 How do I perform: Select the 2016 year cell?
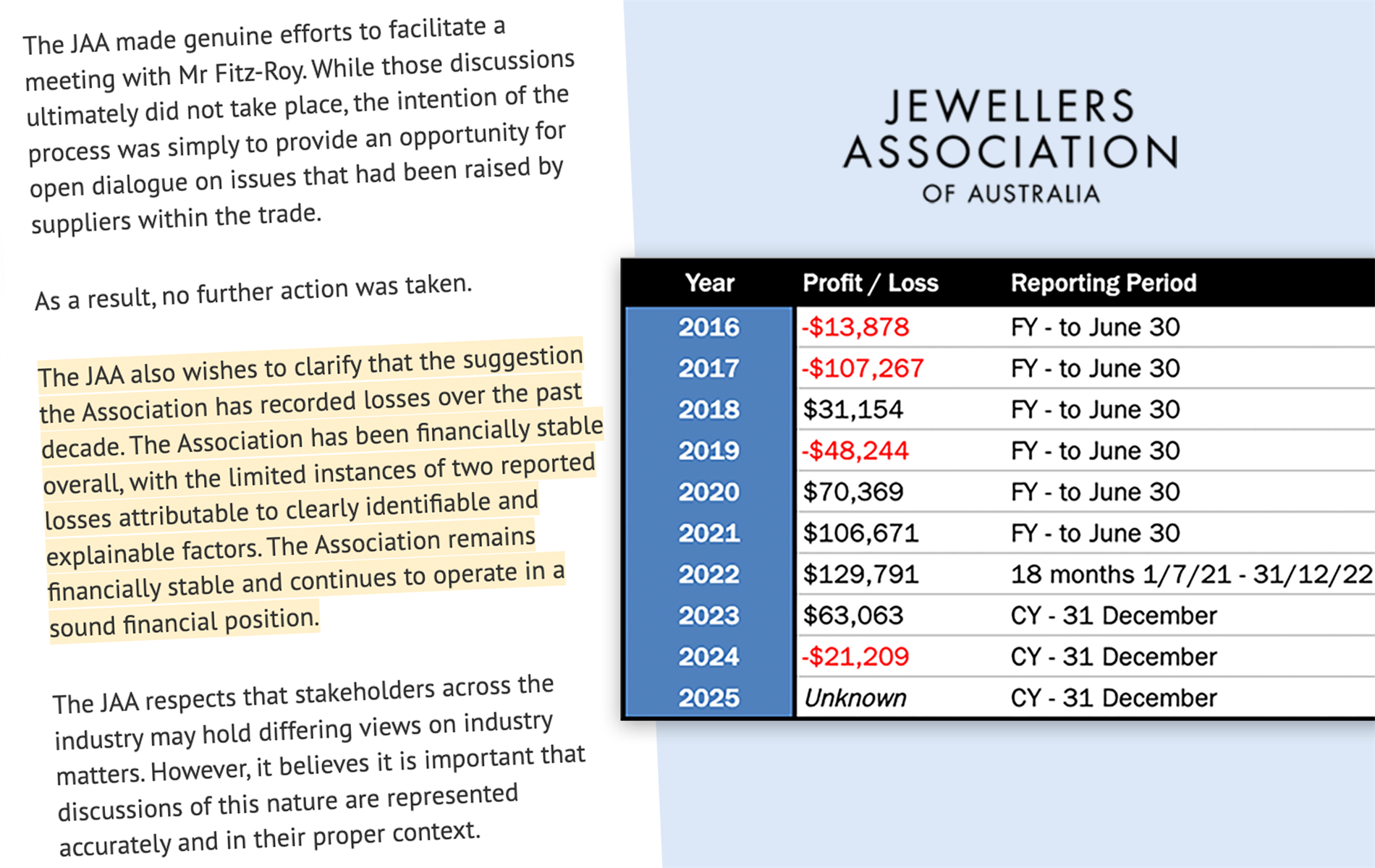pos(709,328)
